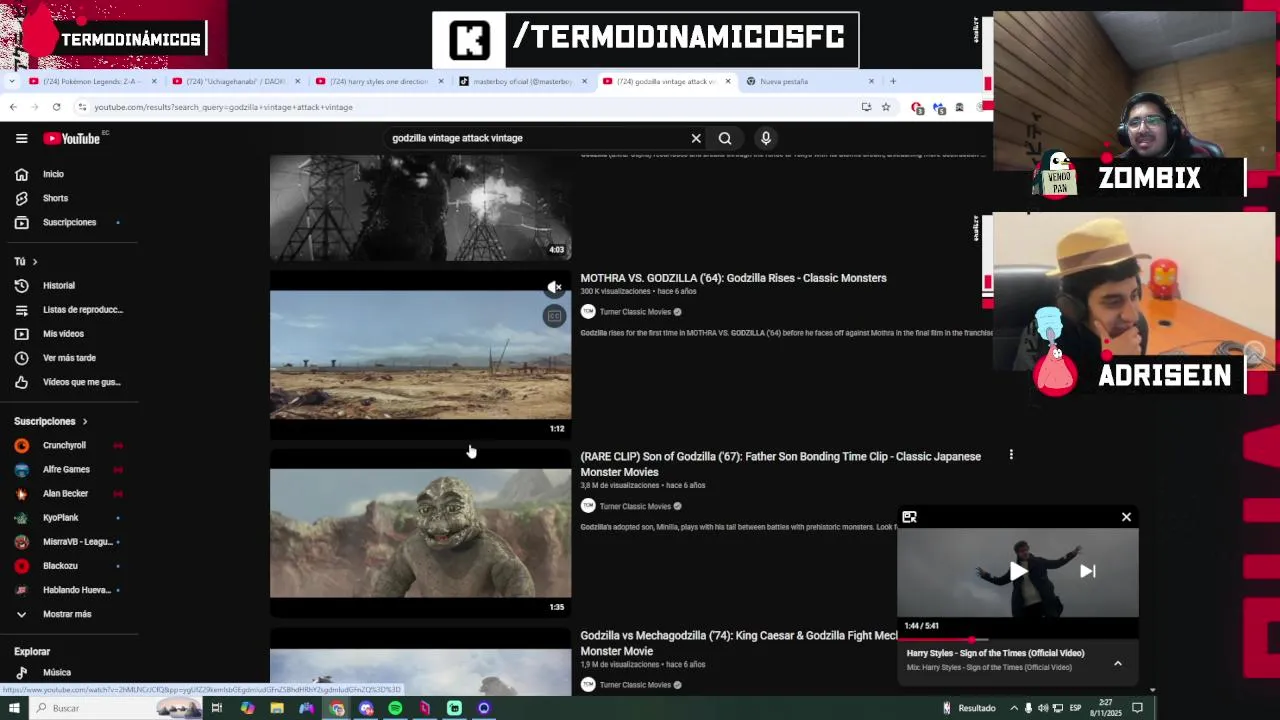1280x720 pixels.
Task: Close the Harry Styles miniplayer
Action: click(x=1126, y=517)
